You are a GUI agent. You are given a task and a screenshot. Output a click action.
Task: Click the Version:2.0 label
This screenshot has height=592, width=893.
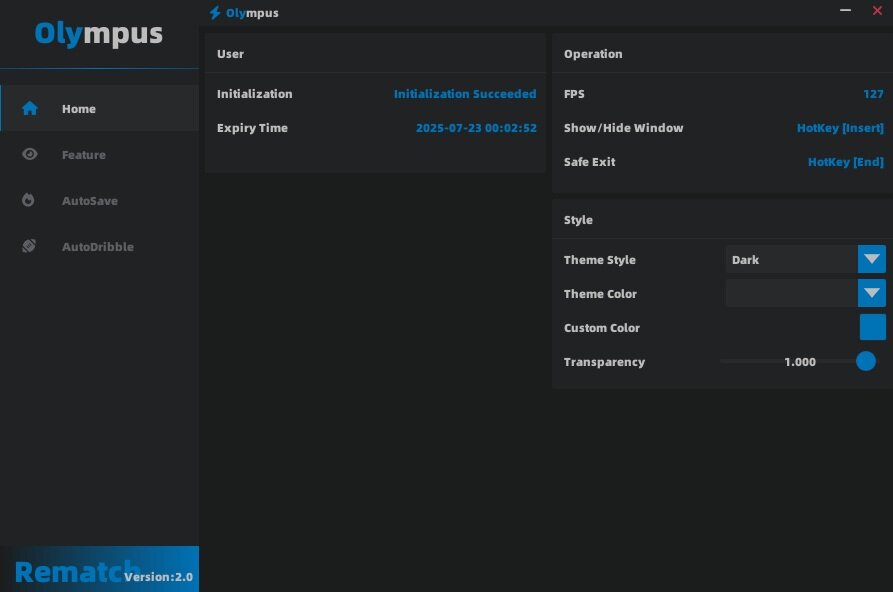tap(158, 577)
